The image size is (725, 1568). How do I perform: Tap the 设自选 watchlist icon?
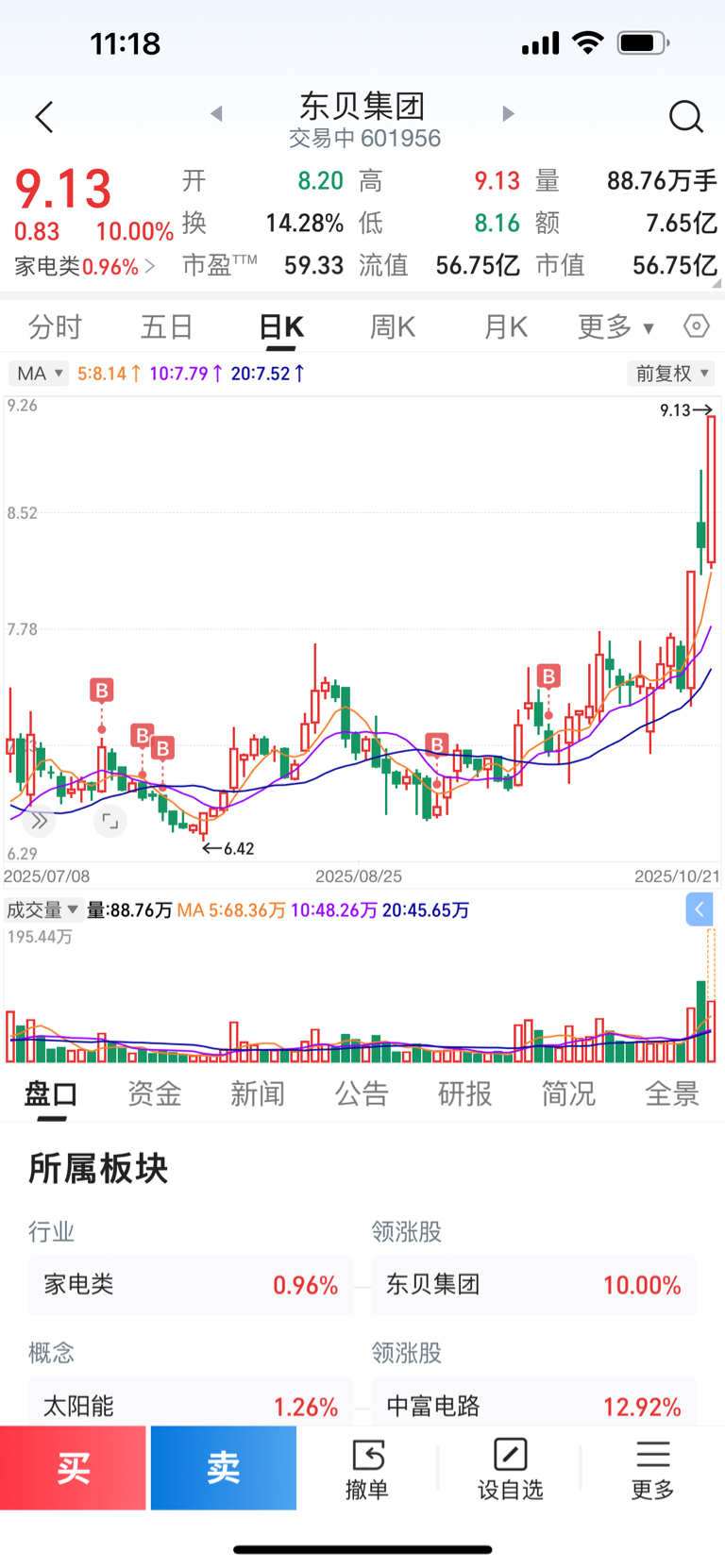pos(510,1469)
